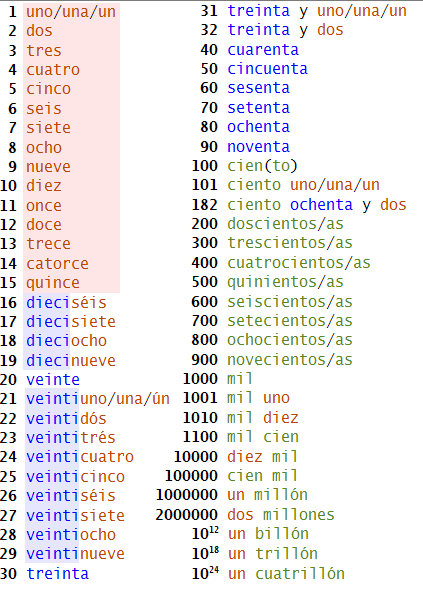Click the word "dos" in row 2
The height and width of the screenshot is (589, 423).
(39, 31)
